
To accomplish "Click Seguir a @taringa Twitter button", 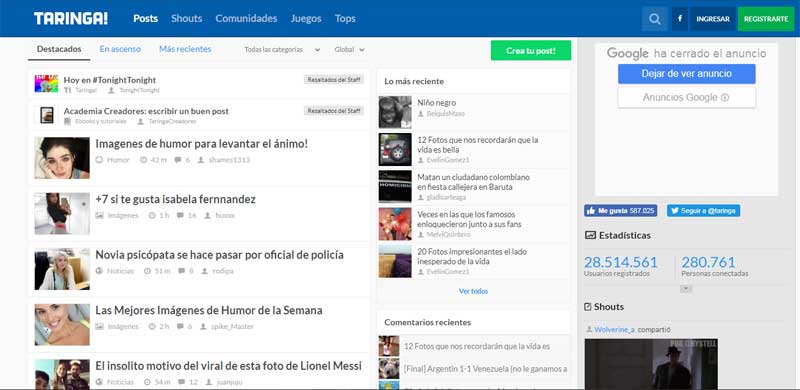I will tap(703, 211).
